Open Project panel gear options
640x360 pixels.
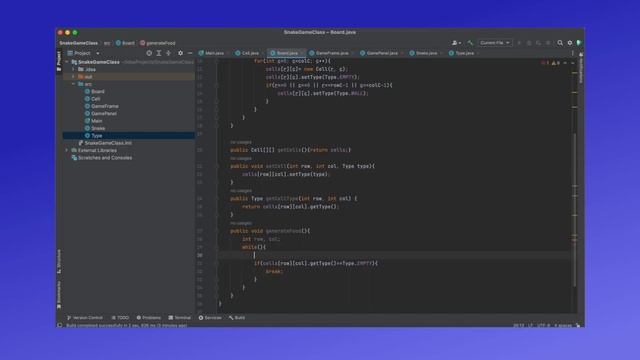coord(180,53)
